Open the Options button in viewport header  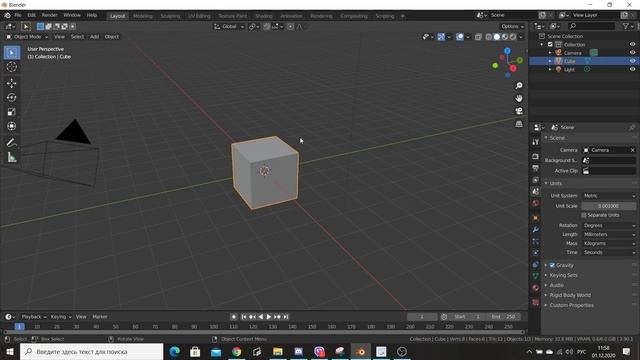[x=512, y=27]
